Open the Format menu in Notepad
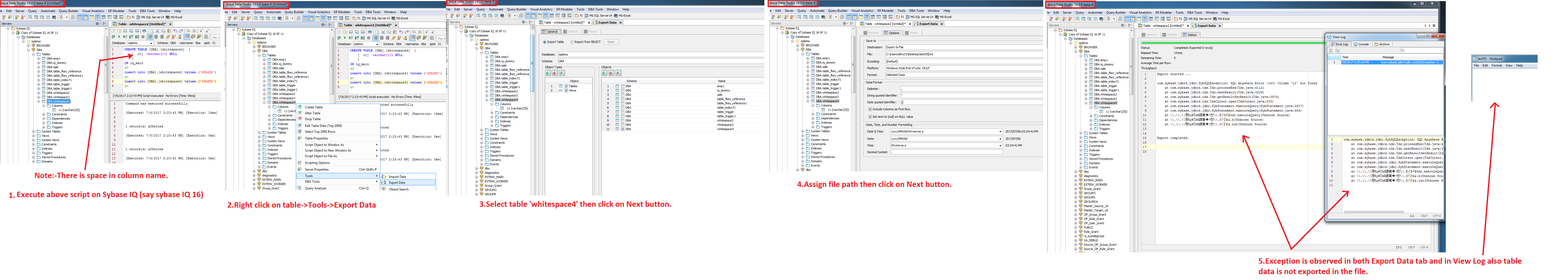 1497,66
